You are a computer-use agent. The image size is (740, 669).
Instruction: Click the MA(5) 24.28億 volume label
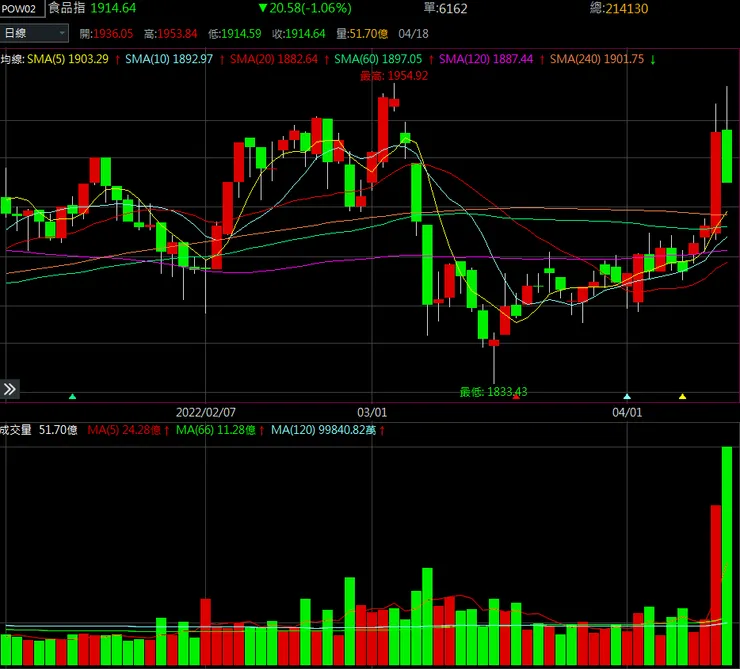point(124,430)
